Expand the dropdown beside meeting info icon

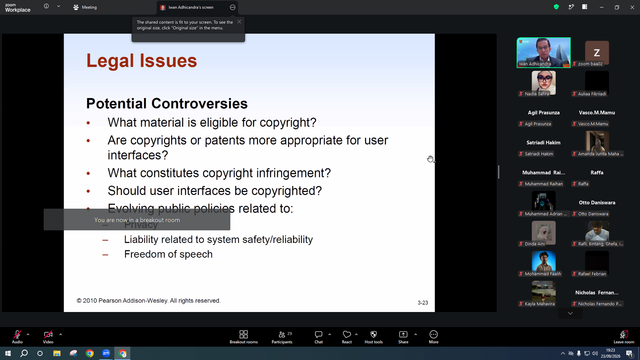(58, 7)
